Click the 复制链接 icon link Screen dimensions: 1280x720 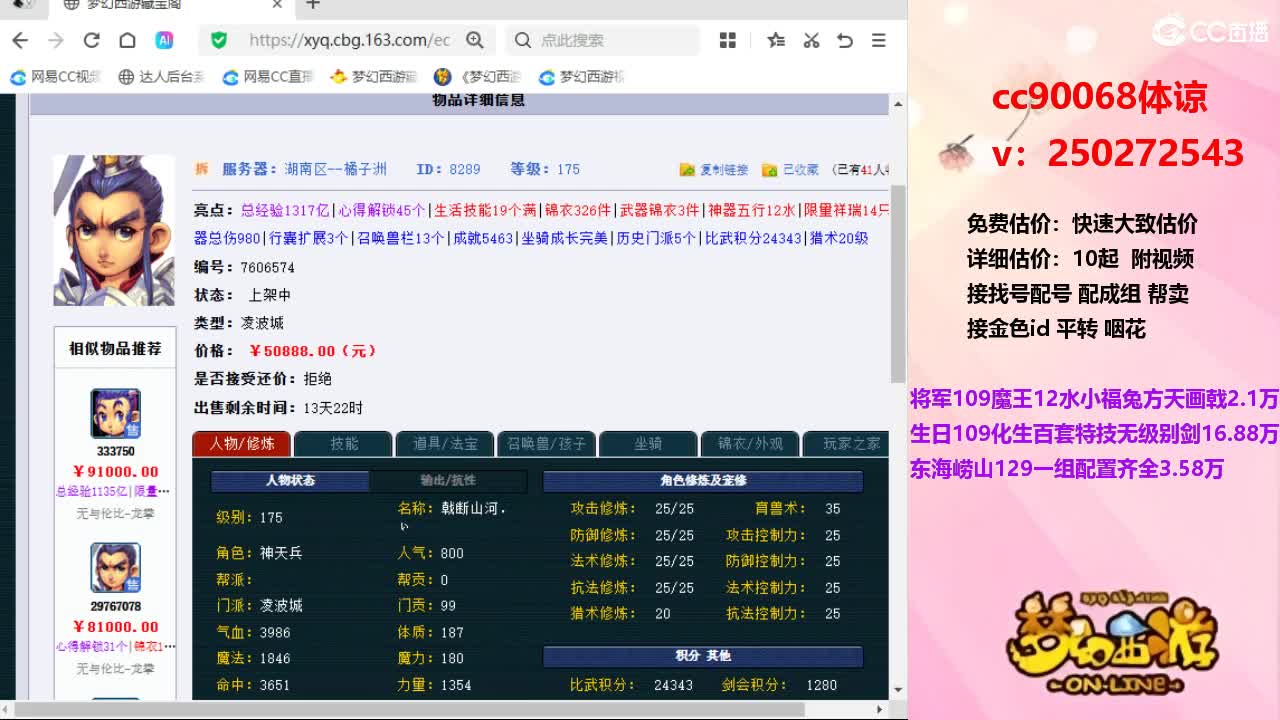[714, 170]
